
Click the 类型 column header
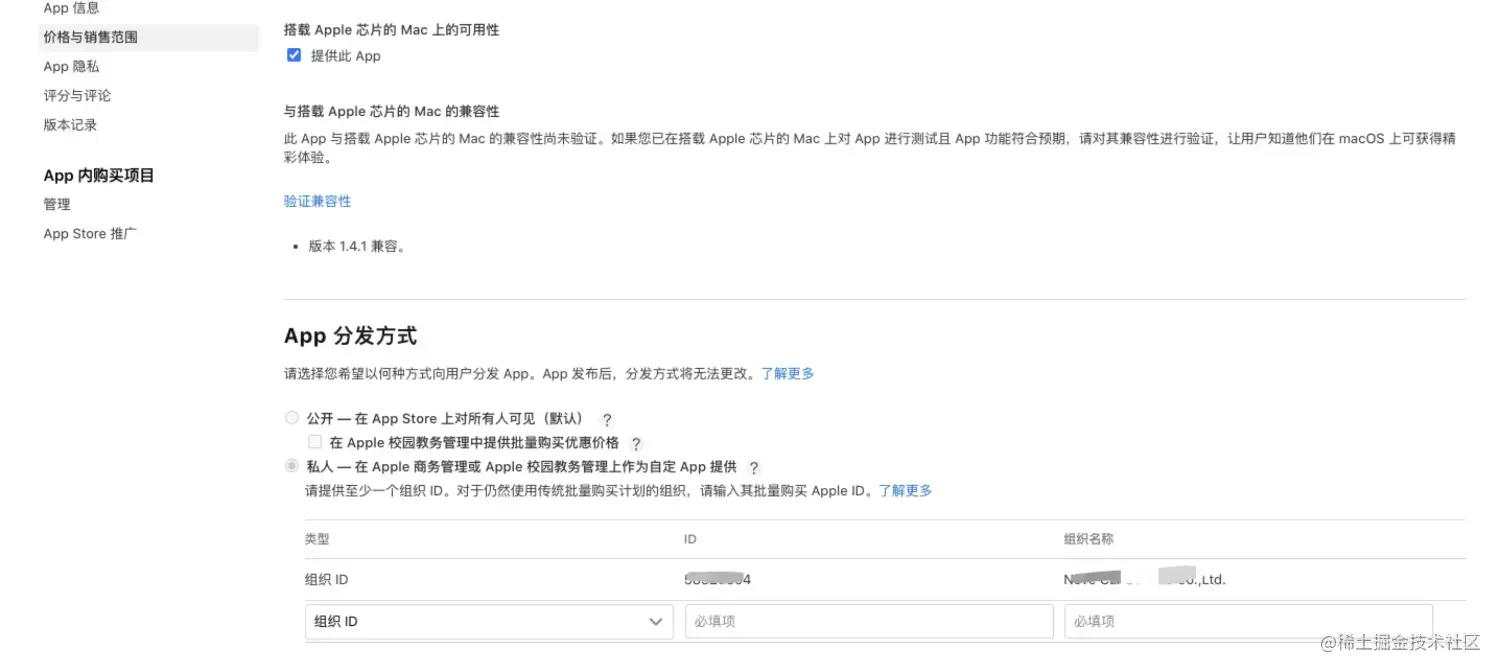(317, 539)
